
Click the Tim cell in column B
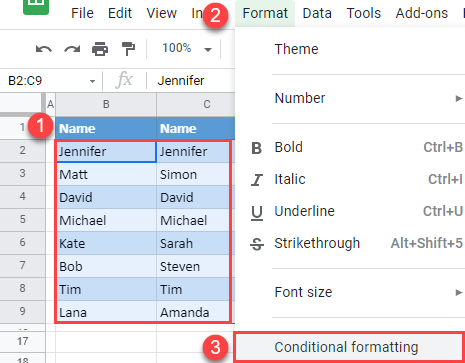106,289
